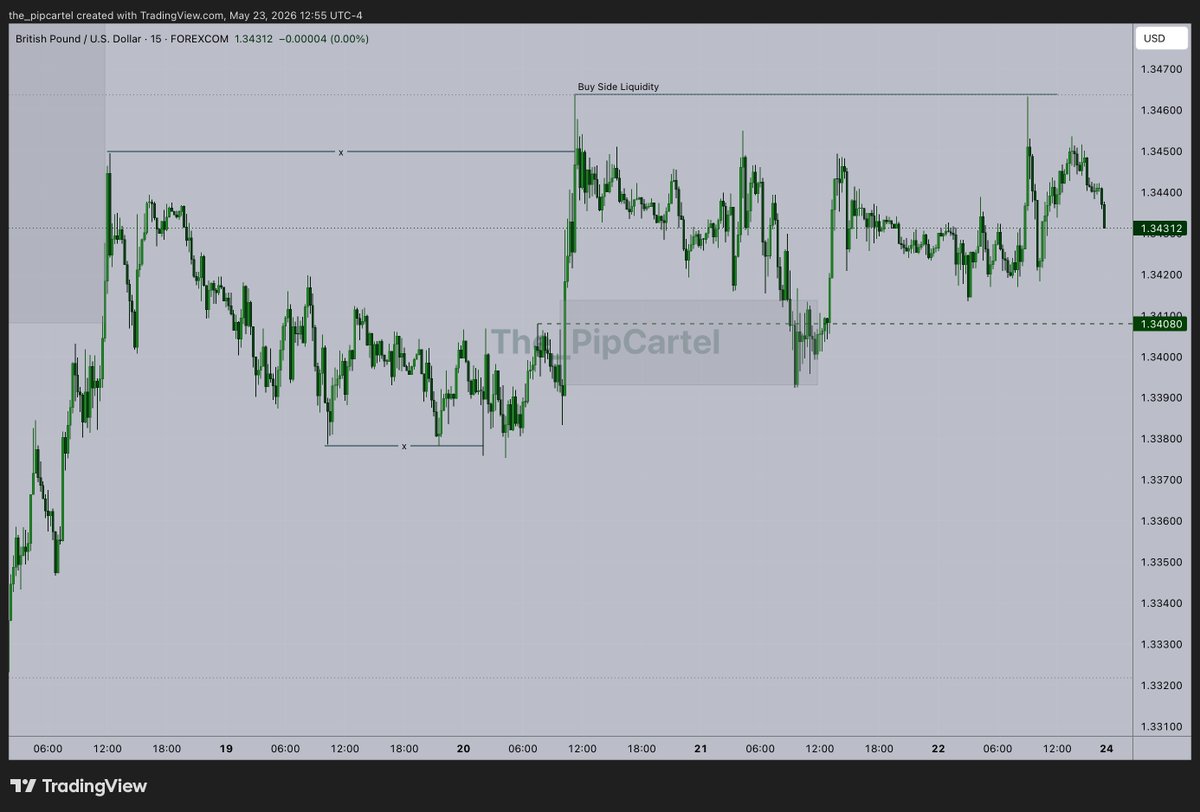Click the date label 19 on the time axis
Screen dimensions: 1200x812
(x=226, y=748)
